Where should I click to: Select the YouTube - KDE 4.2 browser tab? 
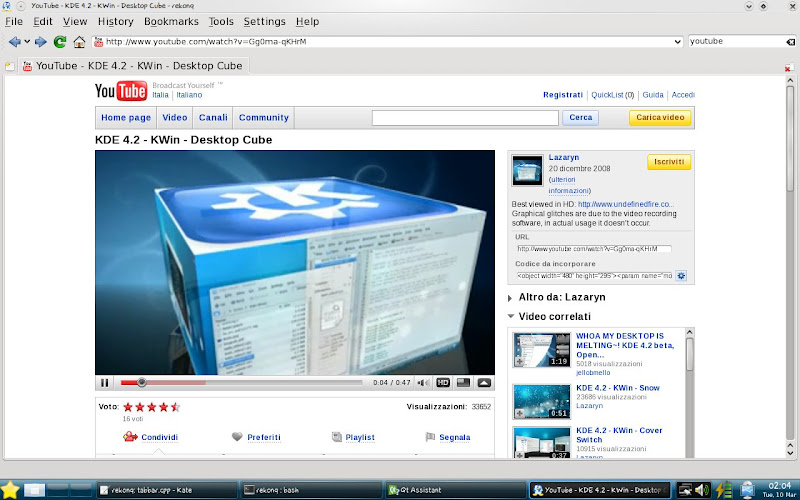pos(134,66)
